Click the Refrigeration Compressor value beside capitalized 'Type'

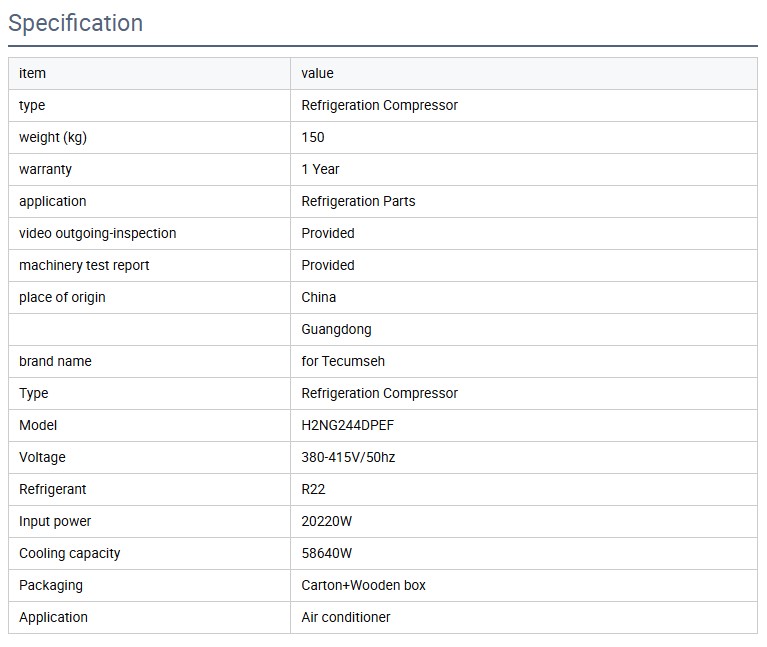(x=380, y=393)
